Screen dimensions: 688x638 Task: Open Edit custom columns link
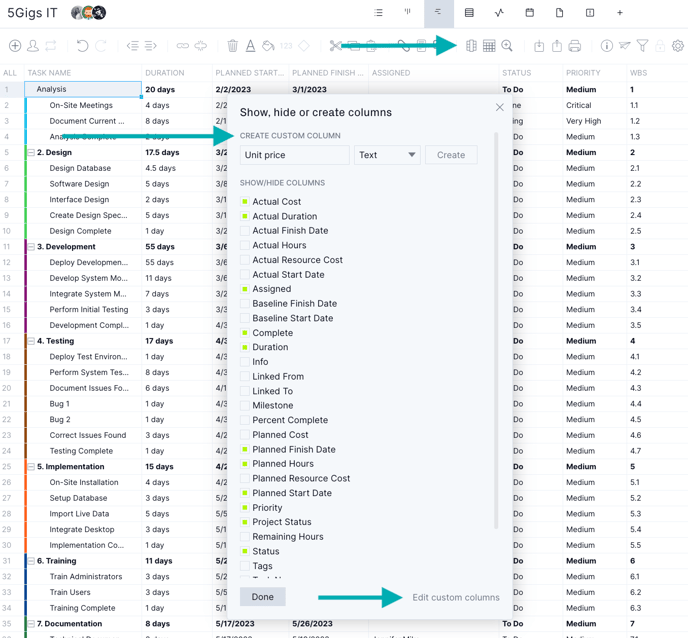coord(455,597)
